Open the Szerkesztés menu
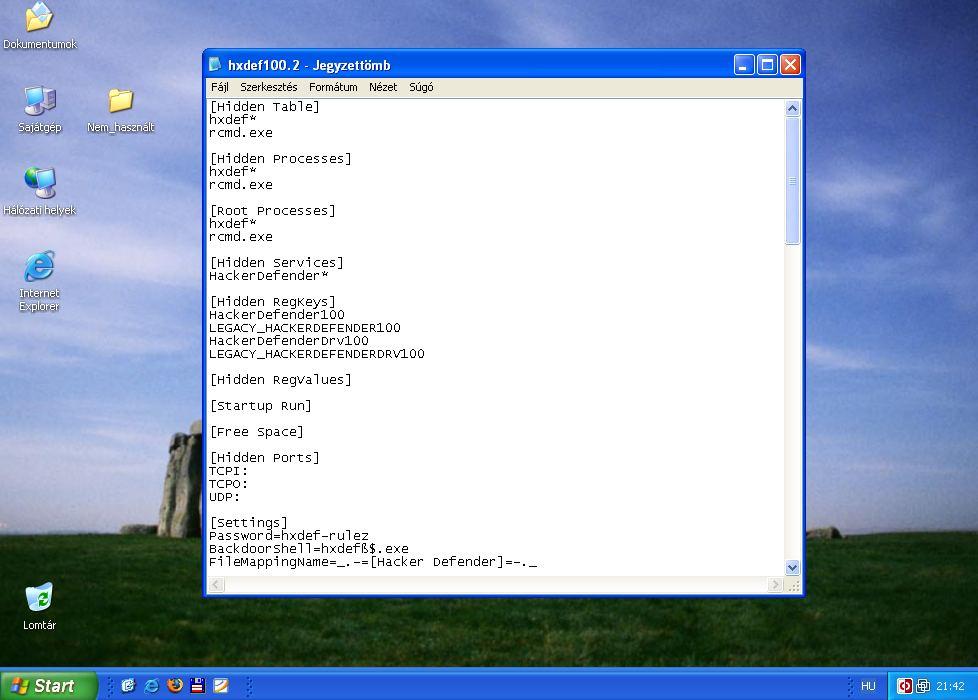The image size is (978, 700). click(269, 87)
